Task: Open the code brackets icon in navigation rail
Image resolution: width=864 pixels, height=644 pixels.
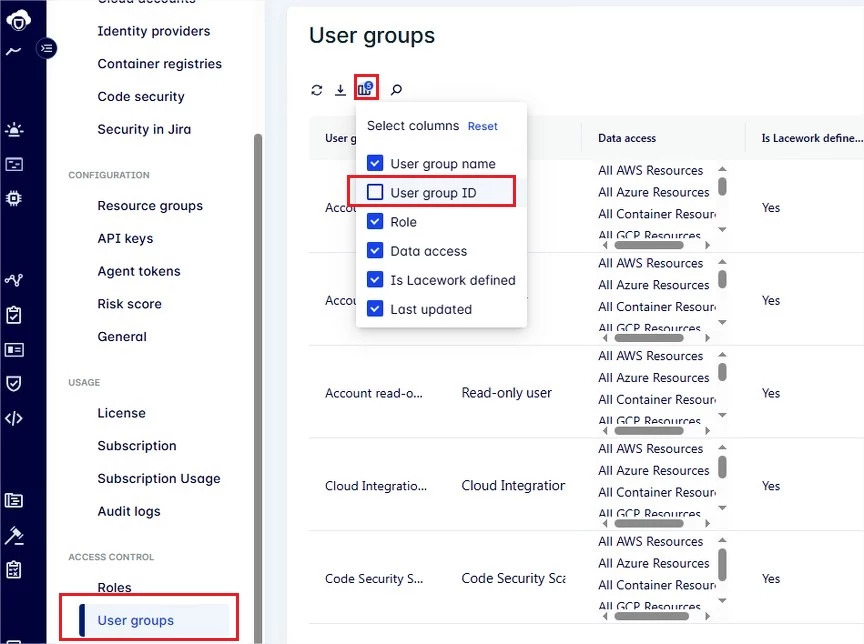Action: 14,419
